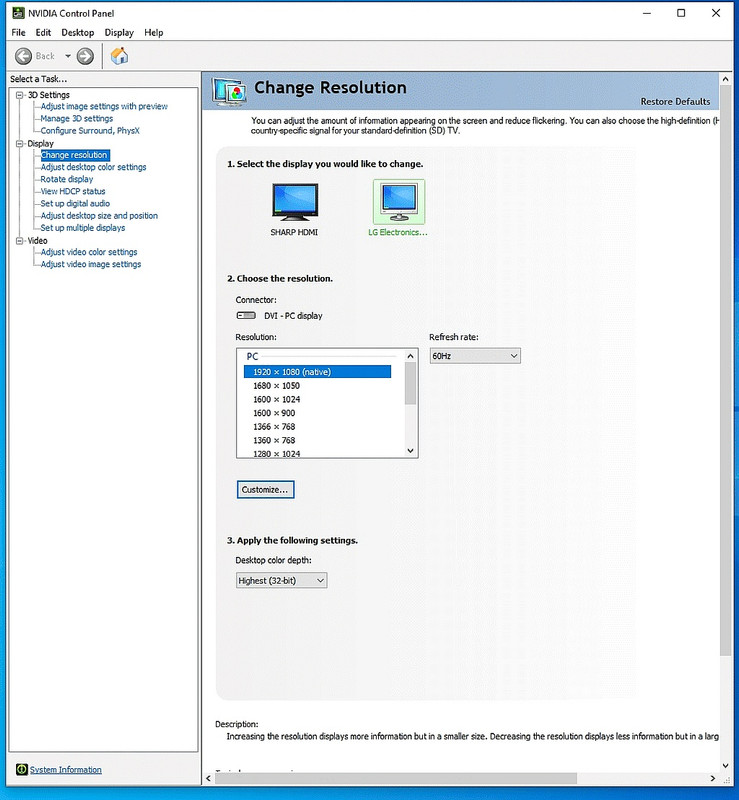The height and width of the screenshot is (800, 739).
Task: Collapse the Video tree node
Action: [20, 241]
